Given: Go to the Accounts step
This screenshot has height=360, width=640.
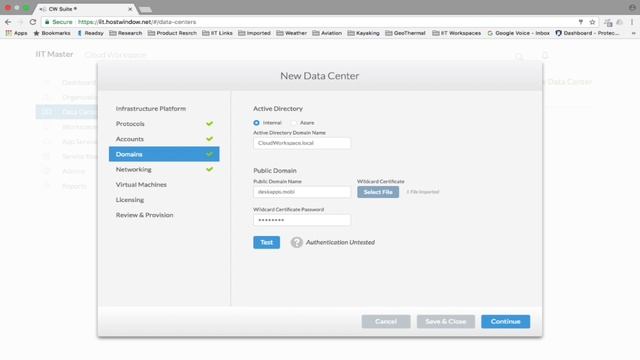Looking at the screenshot, I should pos(164,139).
